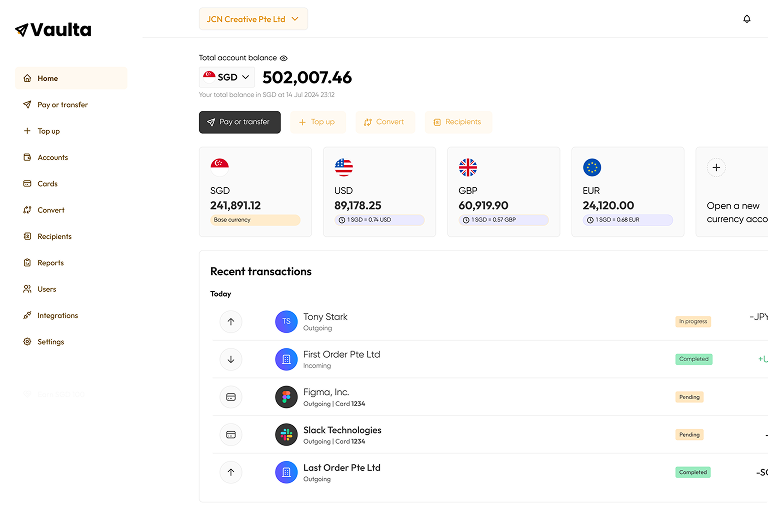Select the EUR balance 24,120.00

point(608,206)
